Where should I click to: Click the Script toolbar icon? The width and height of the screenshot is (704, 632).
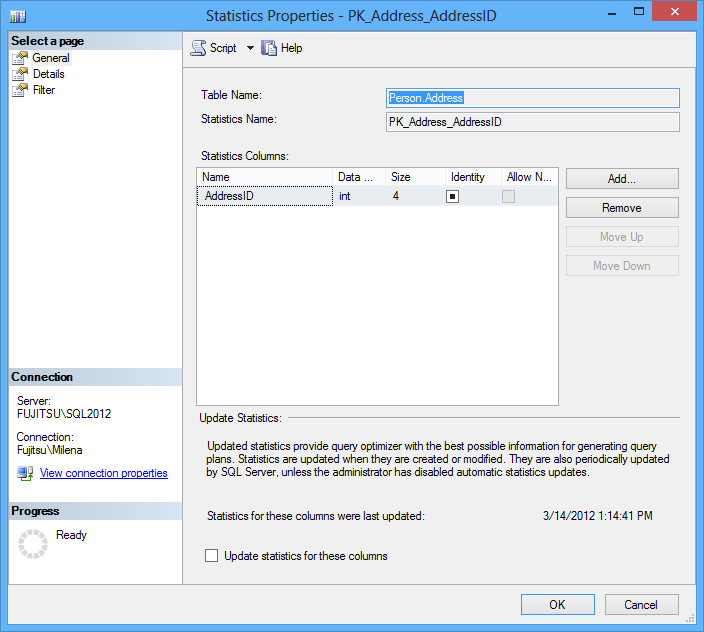198,48
